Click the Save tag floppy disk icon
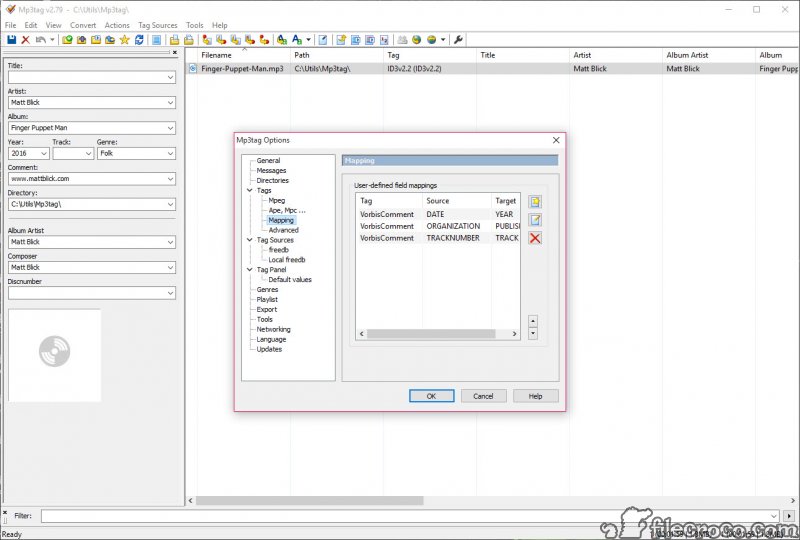 point(11,40)
